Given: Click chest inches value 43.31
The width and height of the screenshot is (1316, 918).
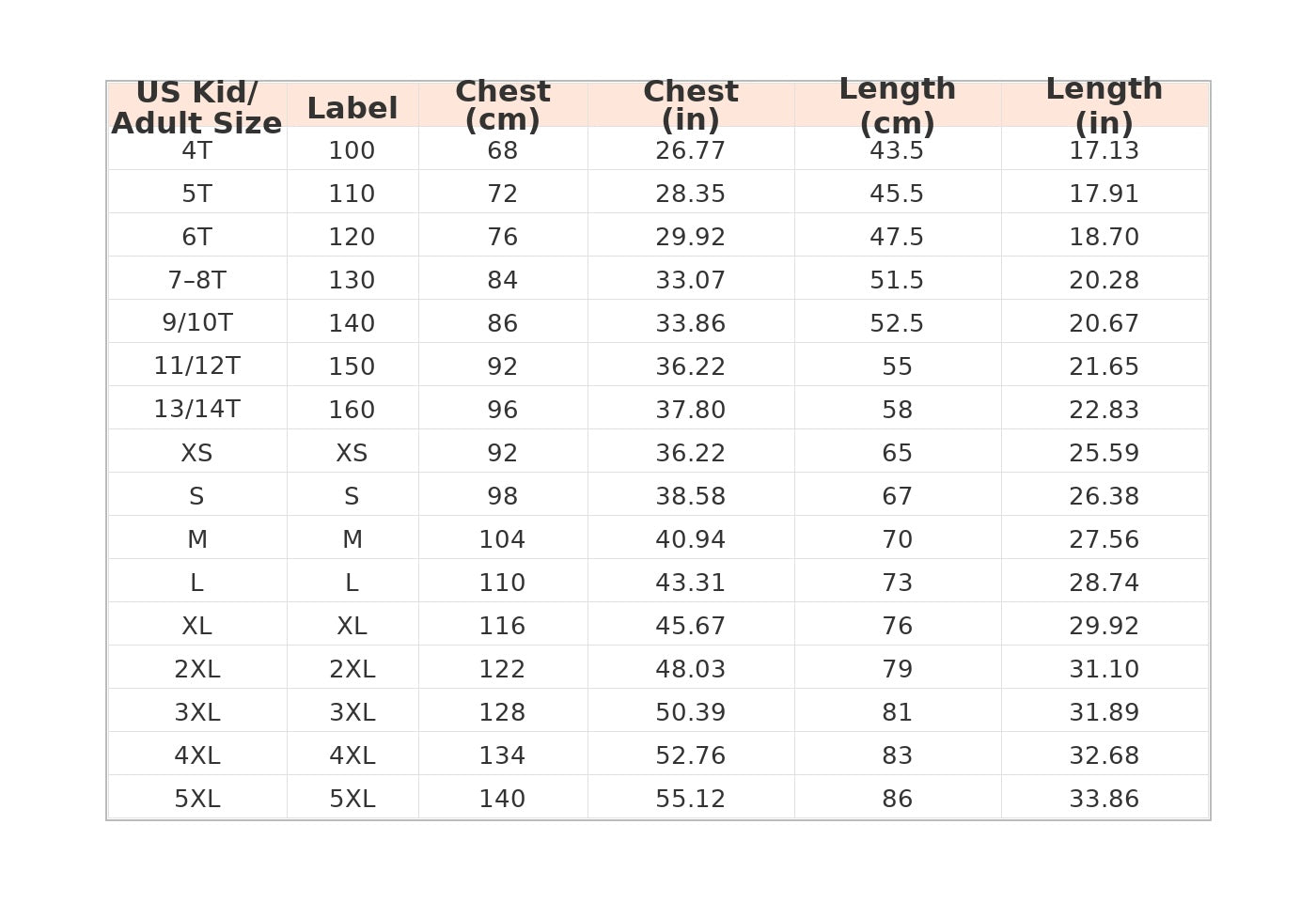Looking at the screenshot, I should (x=691, y=581).
